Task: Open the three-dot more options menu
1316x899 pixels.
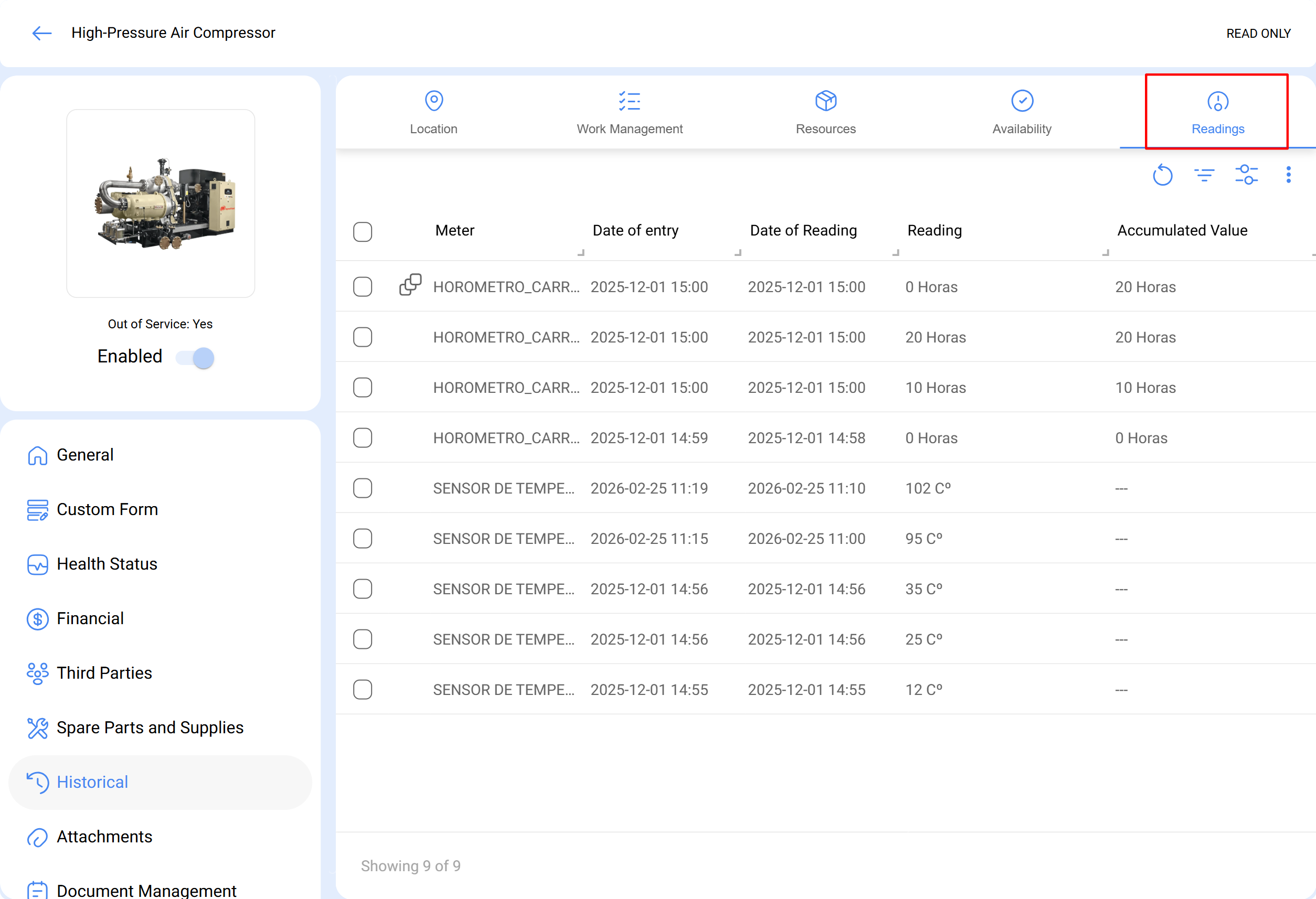Action: [1288, 175]
